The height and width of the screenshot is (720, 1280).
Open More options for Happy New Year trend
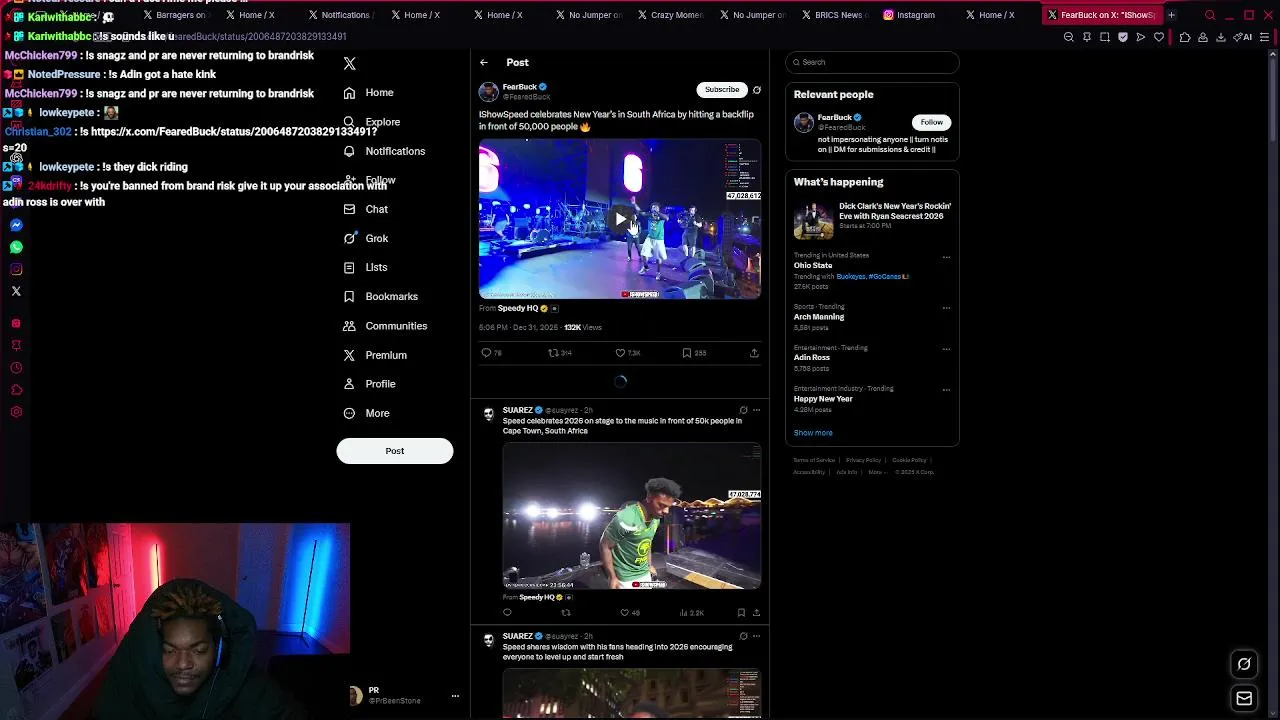(946, 390)
